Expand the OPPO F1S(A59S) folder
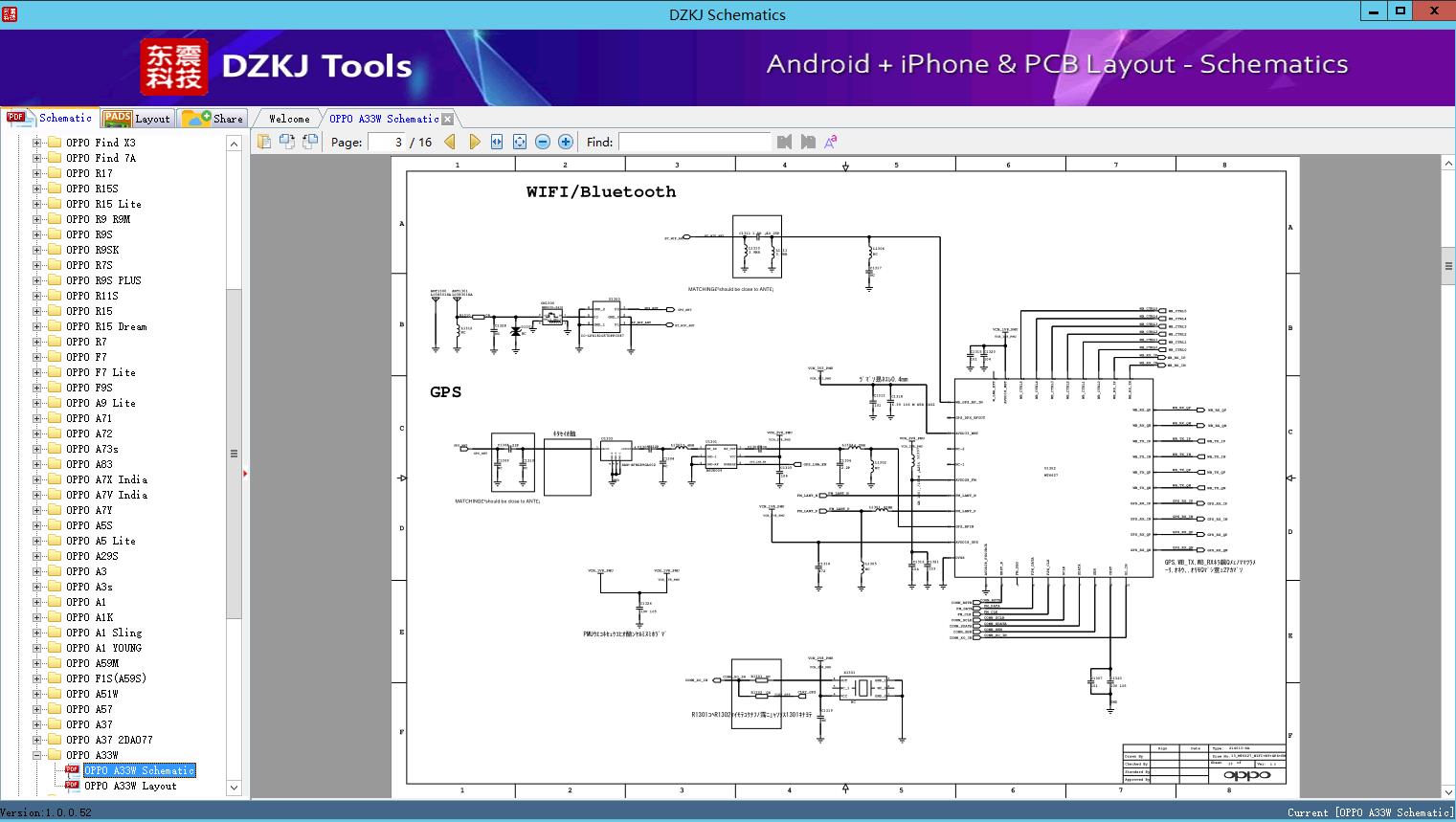The image size is (1456, 822). pos(36,678)
